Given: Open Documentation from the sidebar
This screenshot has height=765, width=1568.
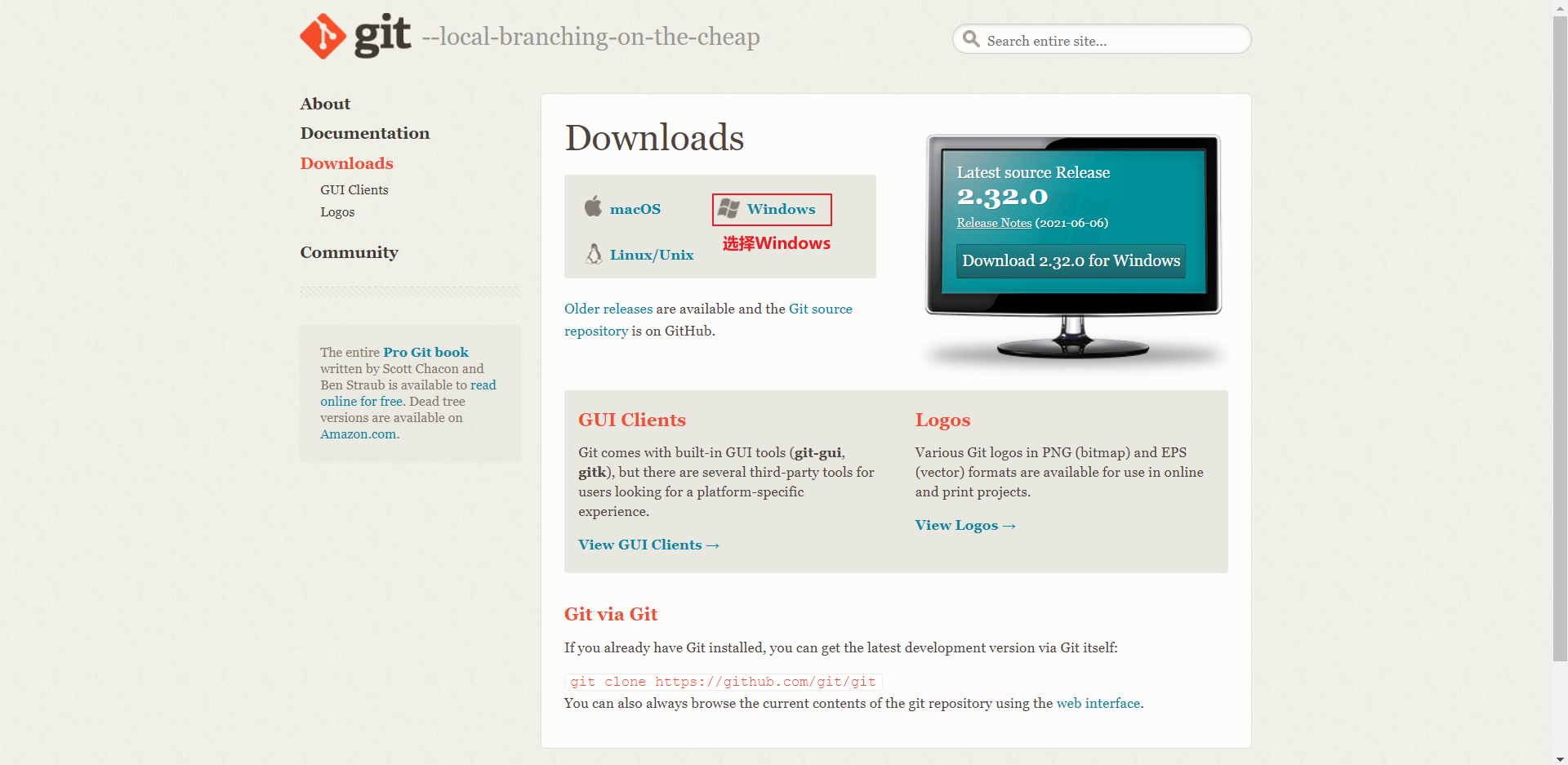Looking at the screenshot, I should (364, 133).
